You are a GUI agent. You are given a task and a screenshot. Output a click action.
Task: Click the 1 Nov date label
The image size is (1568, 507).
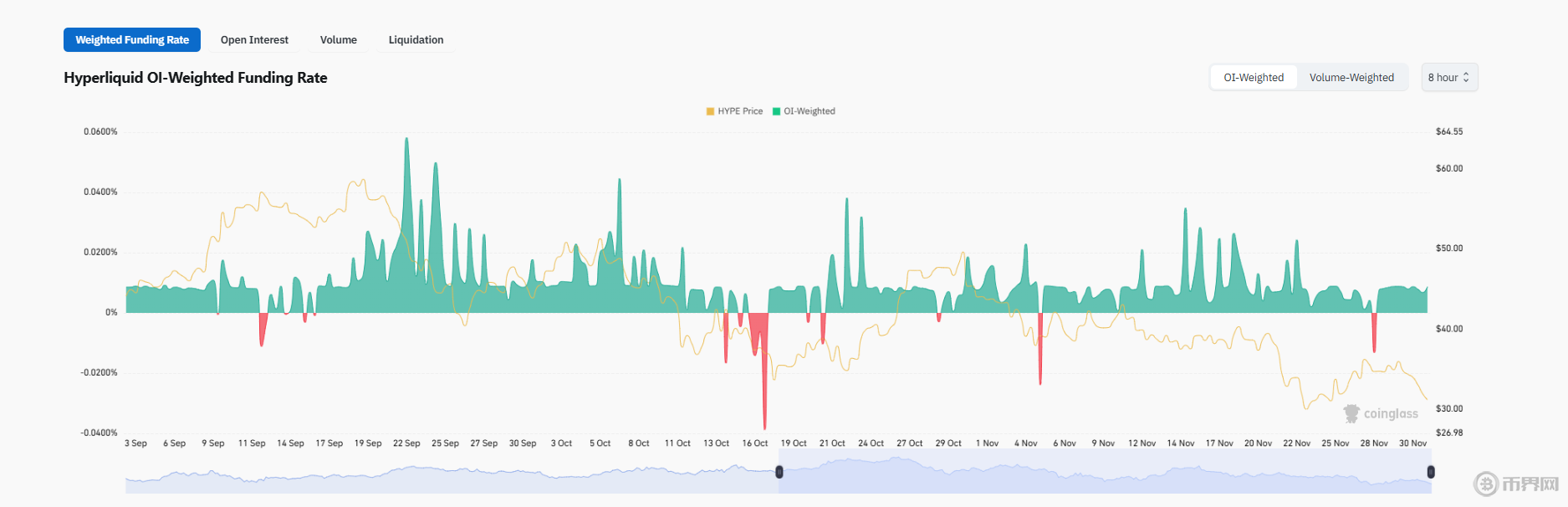click(988, 443)
